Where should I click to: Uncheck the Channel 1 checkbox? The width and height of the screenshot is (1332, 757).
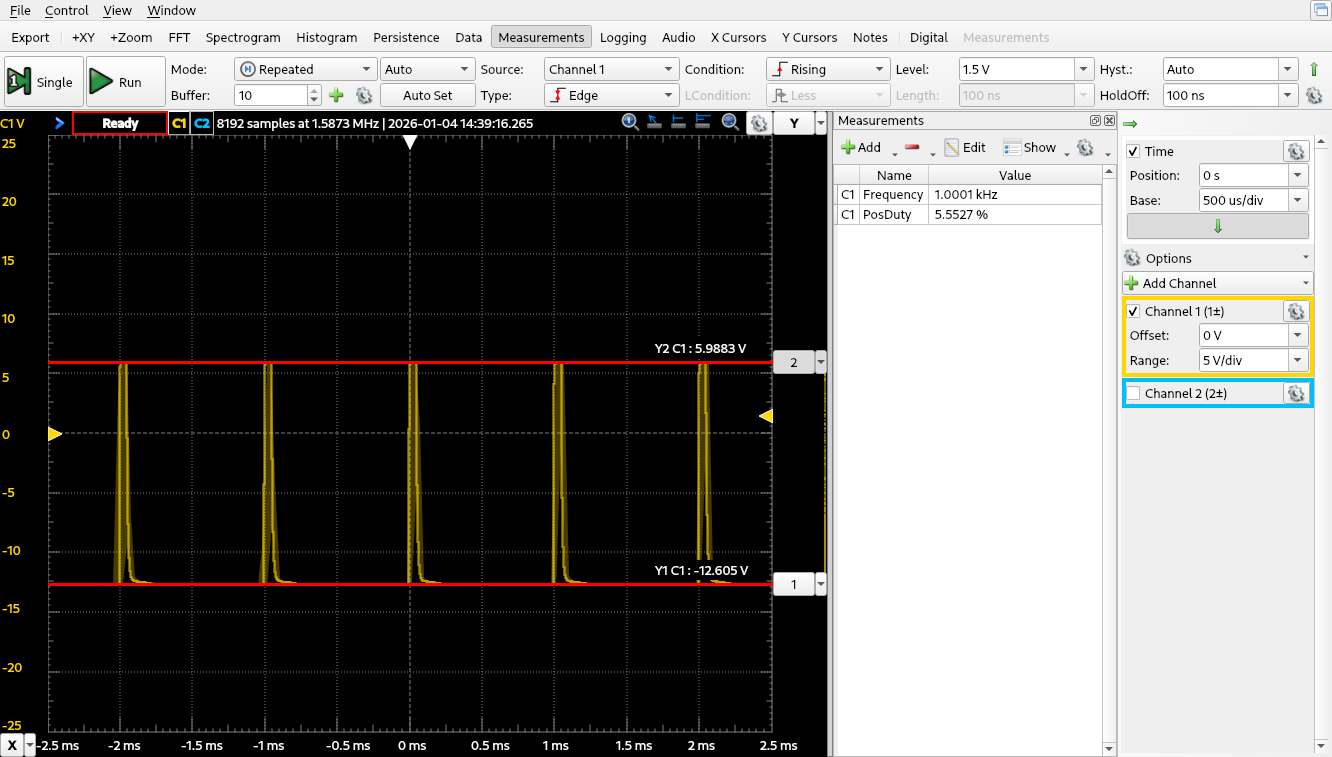[x=1133, y=311]
